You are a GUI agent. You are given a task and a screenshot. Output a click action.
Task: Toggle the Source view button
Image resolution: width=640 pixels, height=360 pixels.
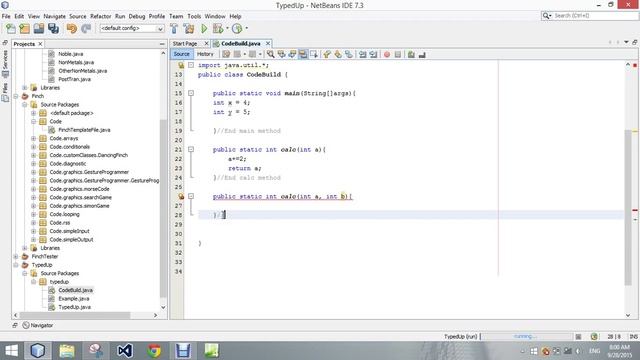(181, 54)
